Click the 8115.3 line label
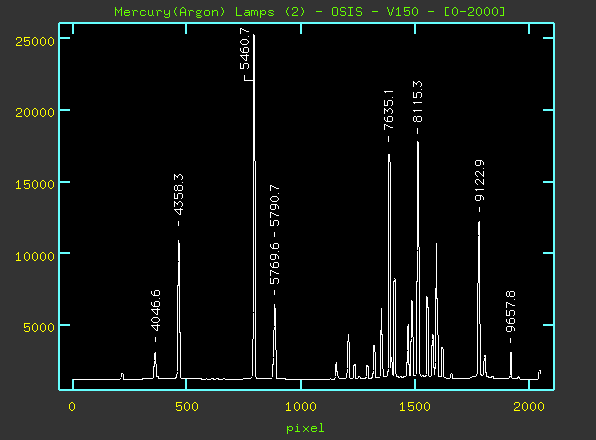This screenshot has width=596, height=440. point(417,102)
